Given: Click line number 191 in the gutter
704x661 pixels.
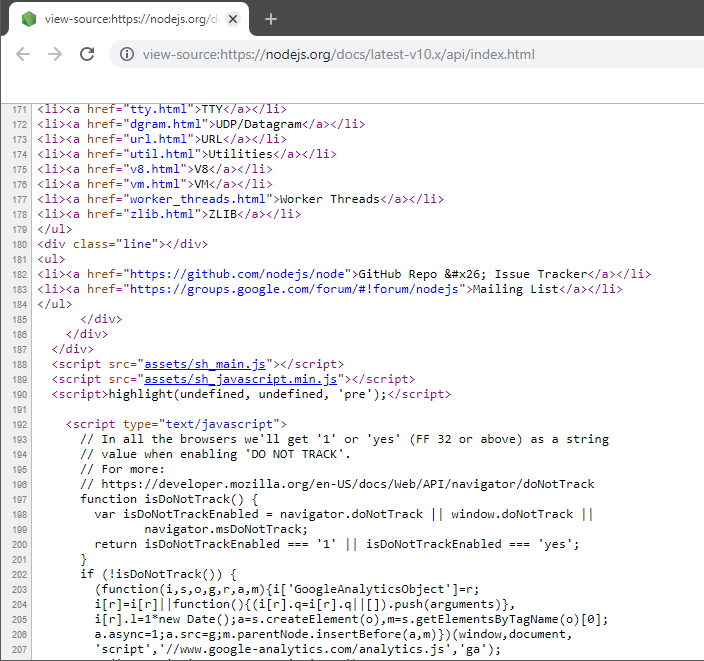Looking at the screenshot, I should 19,410.
